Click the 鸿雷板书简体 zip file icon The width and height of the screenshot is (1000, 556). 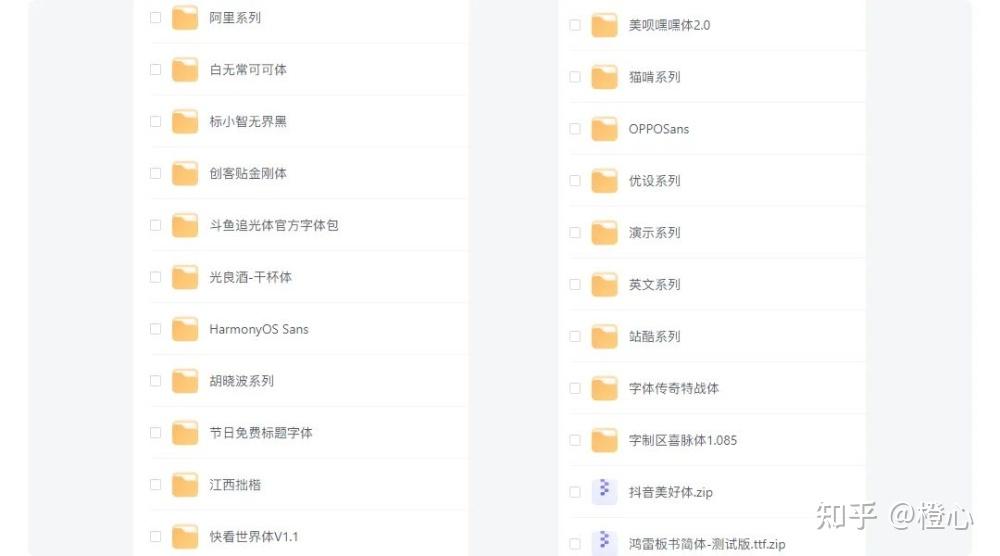tap(604, 543)
